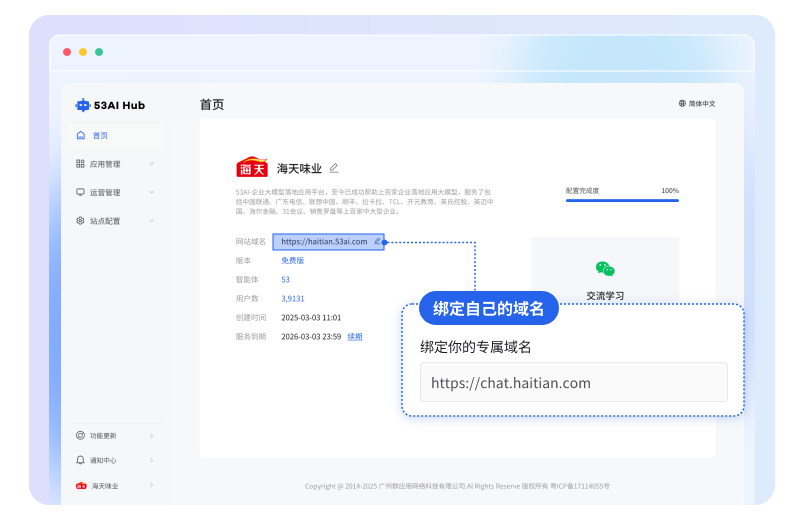This screenshot has width=805, height=520.
Task: Click the 绑定自己的域名 button
Action: click(488, 309)
